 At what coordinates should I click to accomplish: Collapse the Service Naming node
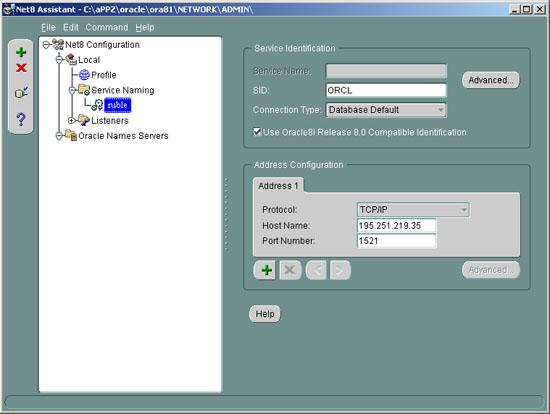[72, 91]
